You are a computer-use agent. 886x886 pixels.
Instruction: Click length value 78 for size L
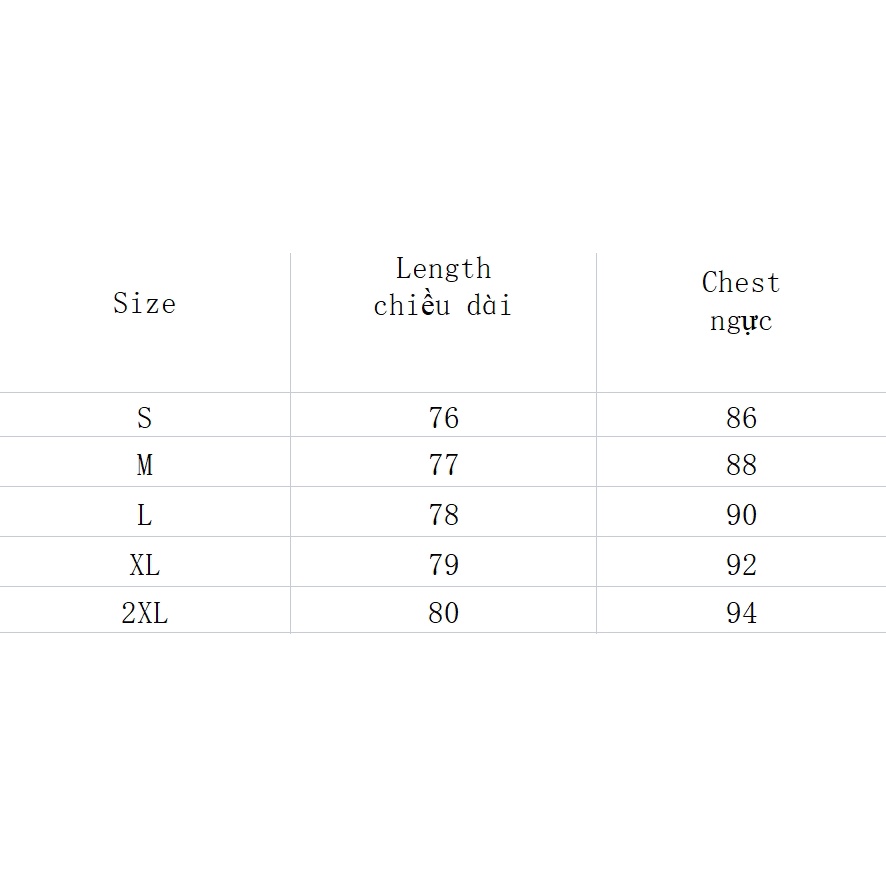[x=444, y=512]
